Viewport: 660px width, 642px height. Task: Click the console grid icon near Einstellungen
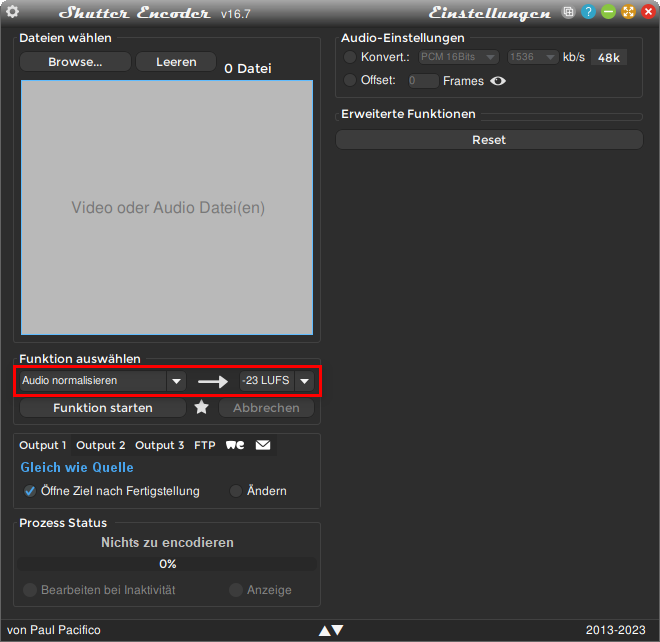coord(568,12)
